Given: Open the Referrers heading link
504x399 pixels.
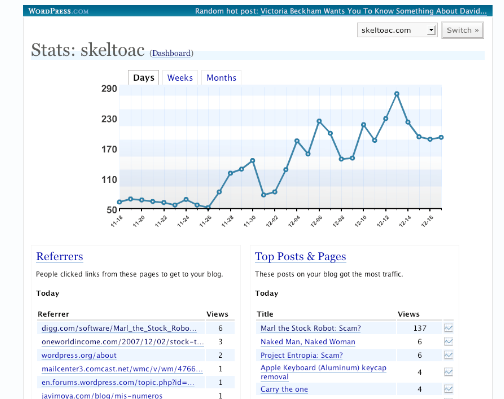Looking at the screenshot, I should tap(60, 256).
